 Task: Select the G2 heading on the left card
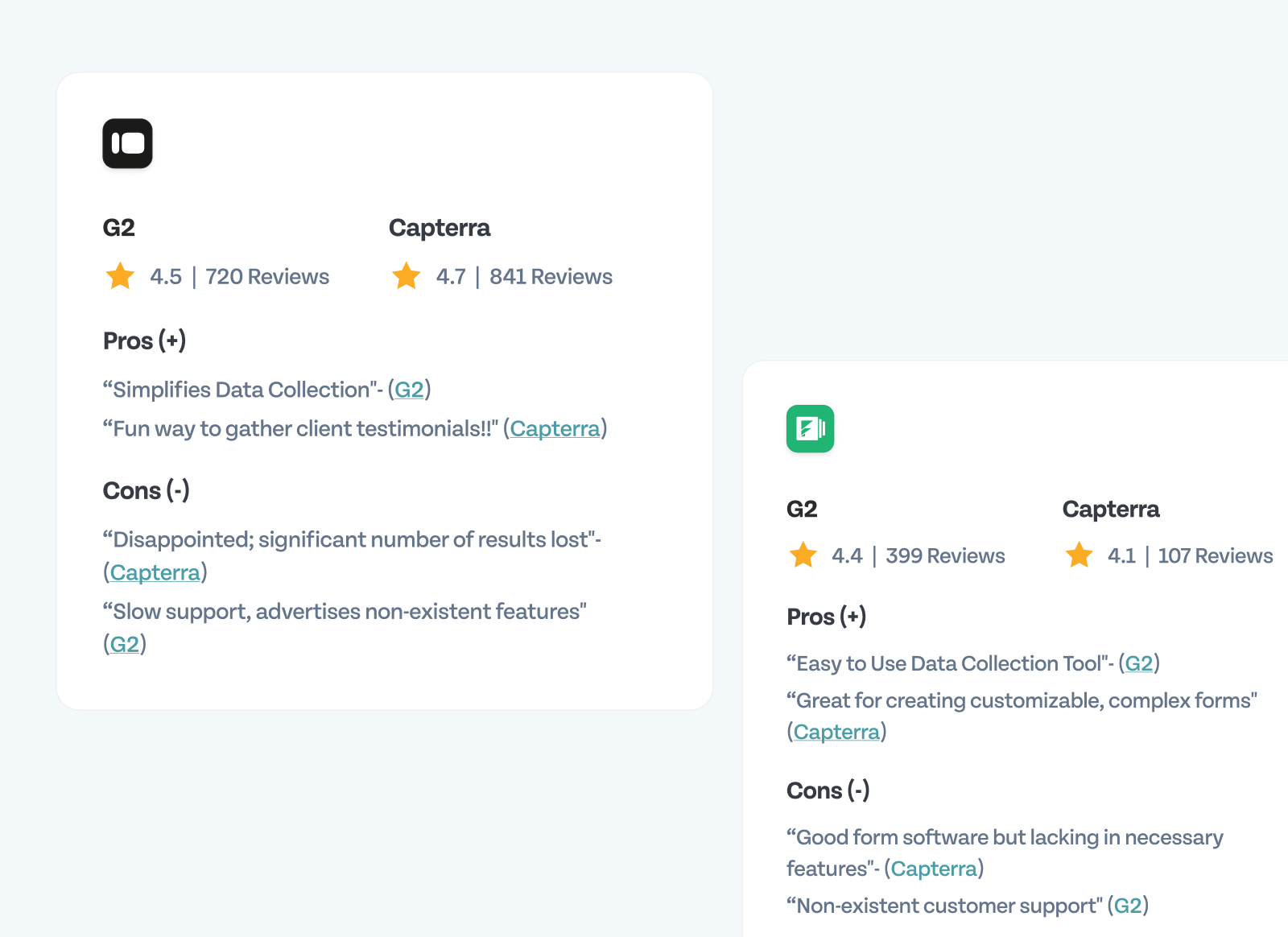point(119,228)
